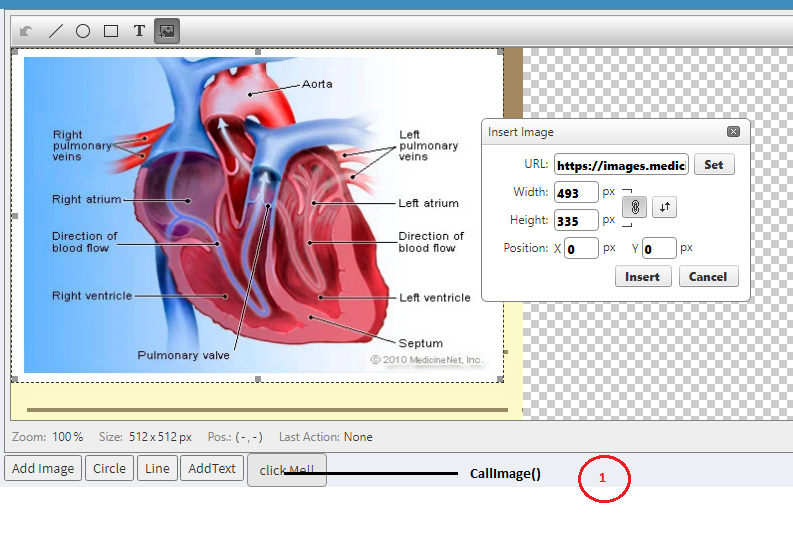This screenshot has width=793, height=549.
Task: Click the Insert button
Action: click(x=643, y=277)
